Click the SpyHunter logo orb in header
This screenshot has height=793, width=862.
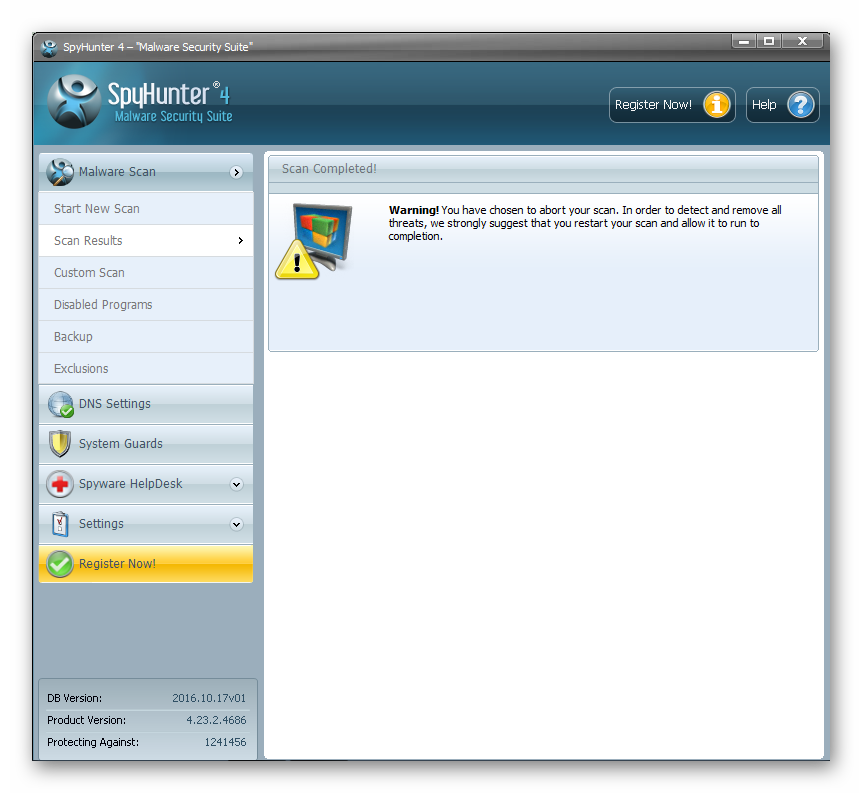pyautogui.click(x=74, y=102)
